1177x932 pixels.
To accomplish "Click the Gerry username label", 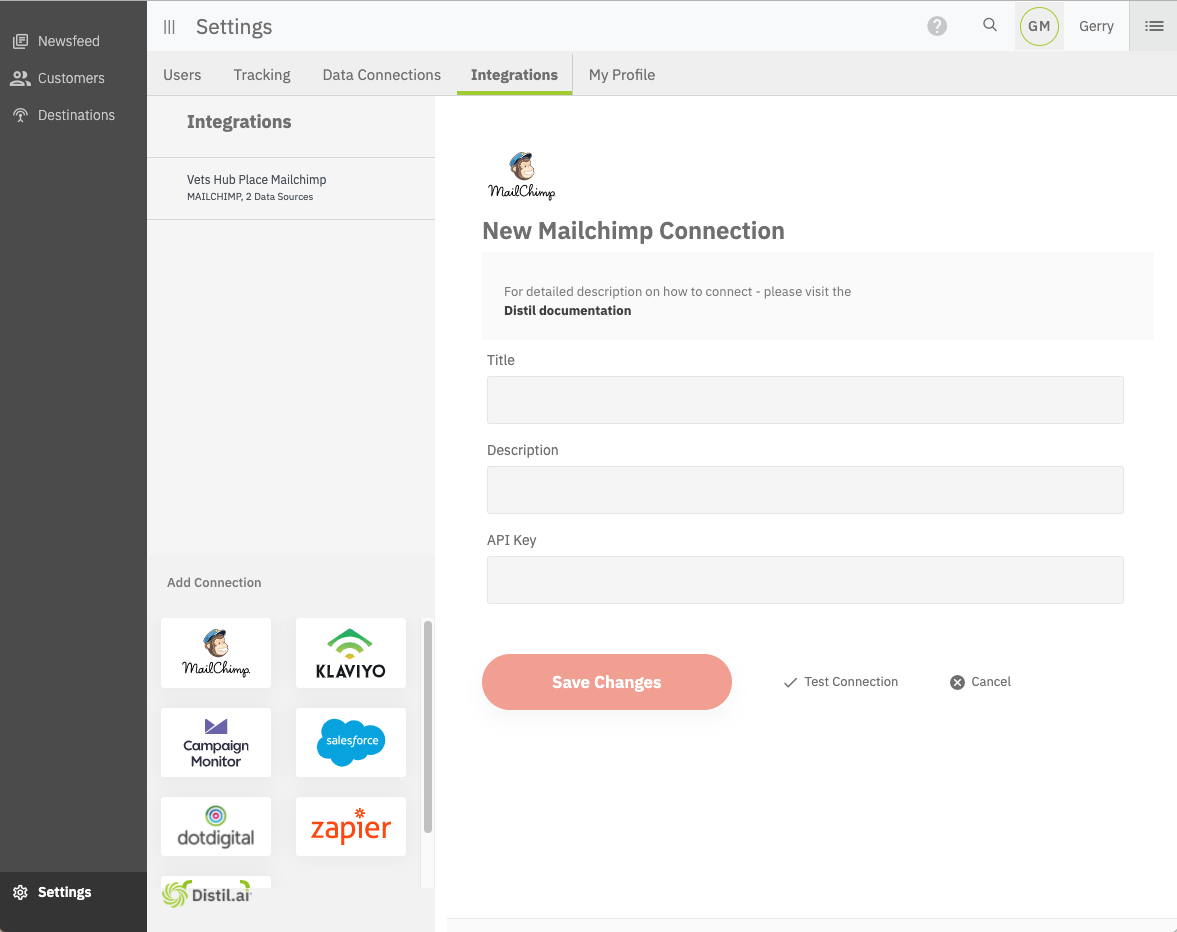I will coord(1096,26).
